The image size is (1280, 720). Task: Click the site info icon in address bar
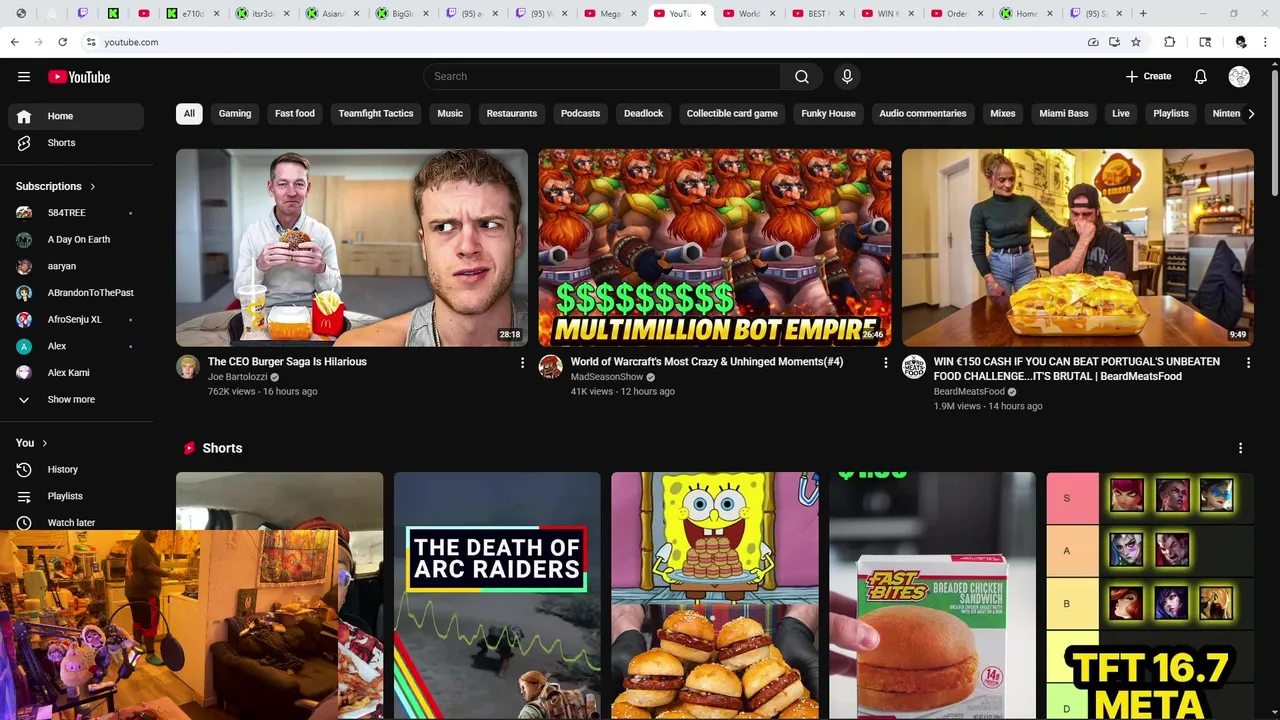pos(91,42)
